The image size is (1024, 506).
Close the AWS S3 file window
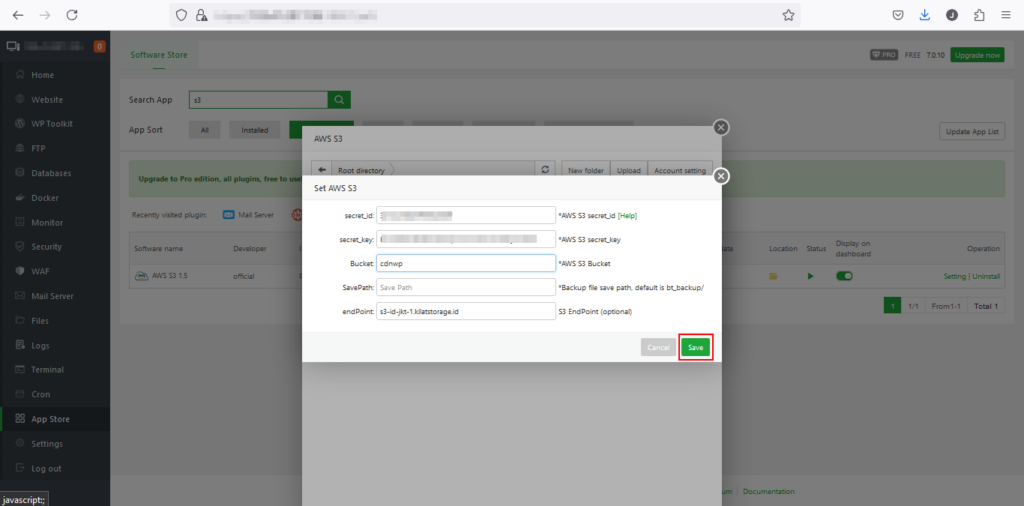[x=721, y=127]
